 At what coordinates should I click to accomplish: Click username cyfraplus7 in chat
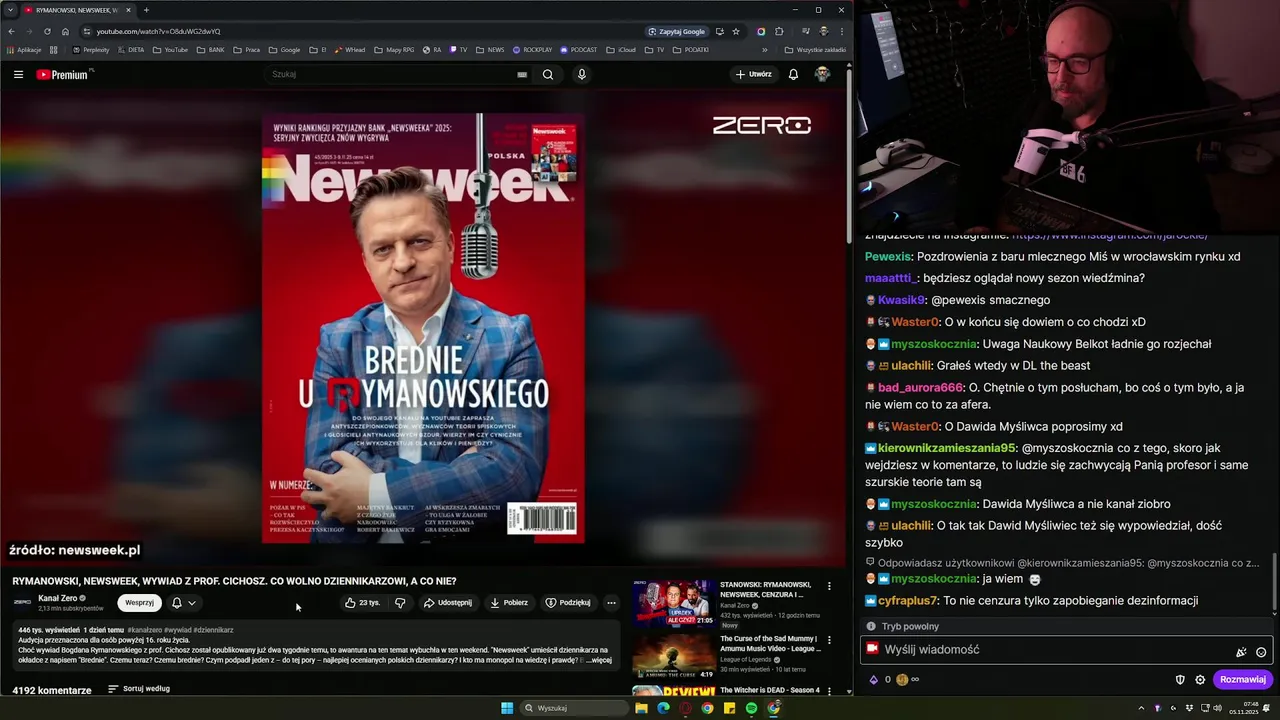(x=908, y=601)
